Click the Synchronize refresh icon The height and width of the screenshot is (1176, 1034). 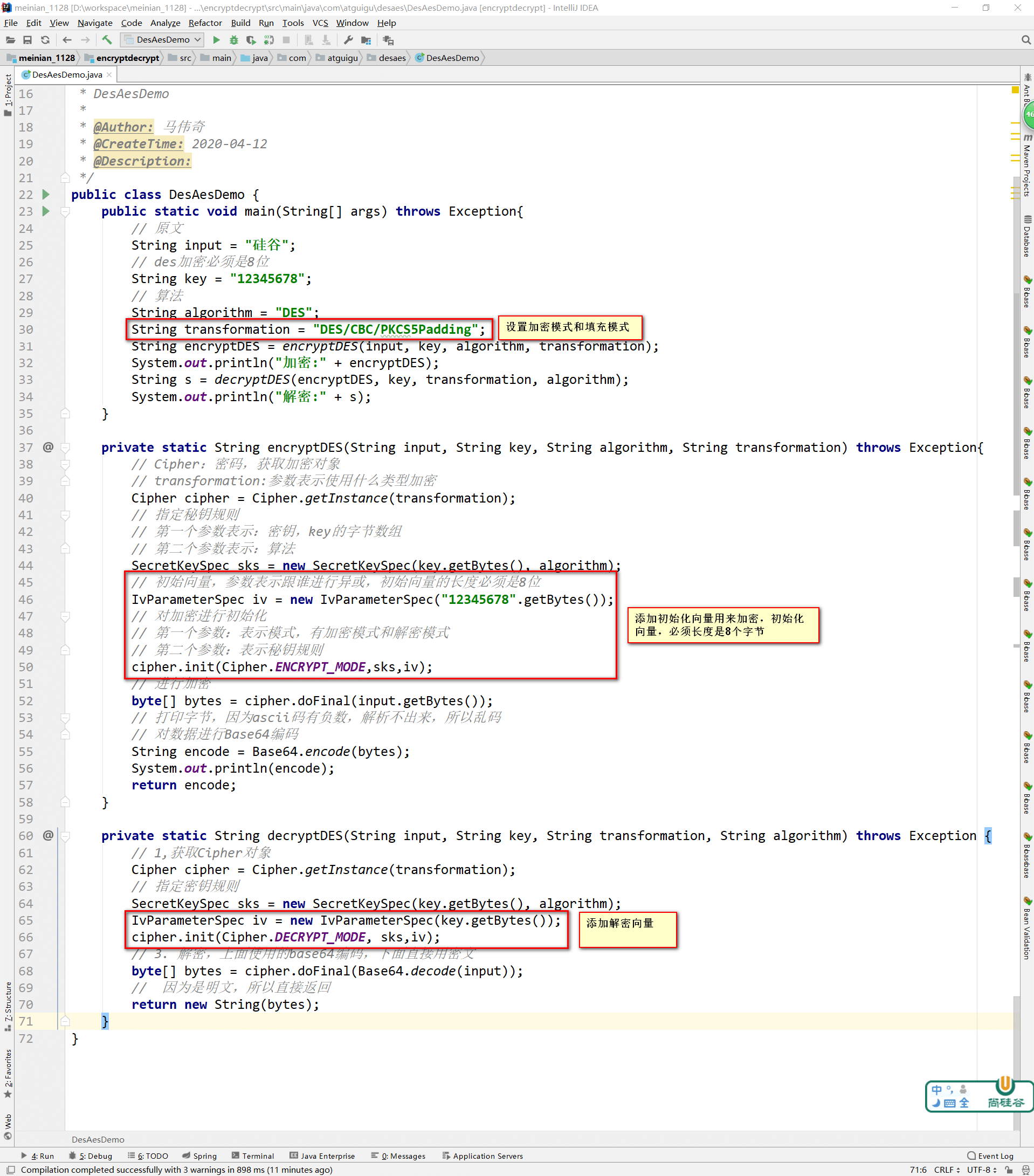[x=45, y=40]
